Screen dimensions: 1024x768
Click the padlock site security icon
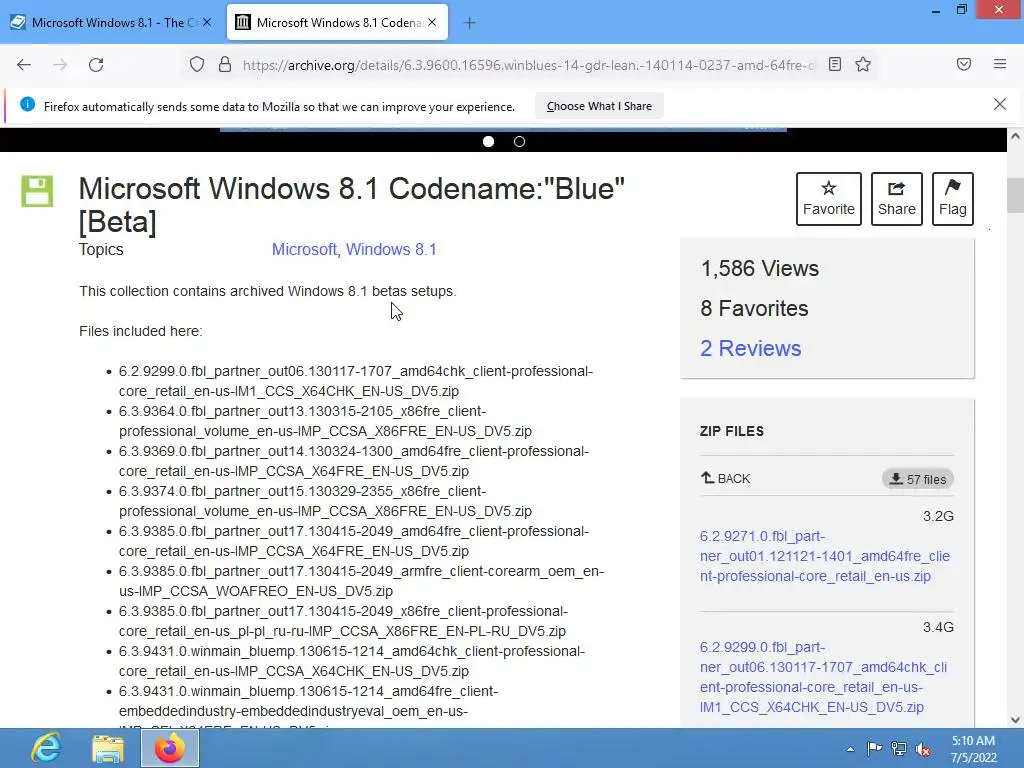pyautogui.click(x=225, y=65)
